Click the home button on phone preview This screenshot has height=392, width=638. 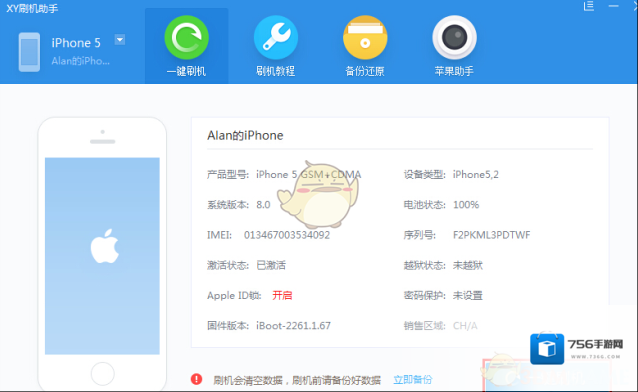(103, 373)
